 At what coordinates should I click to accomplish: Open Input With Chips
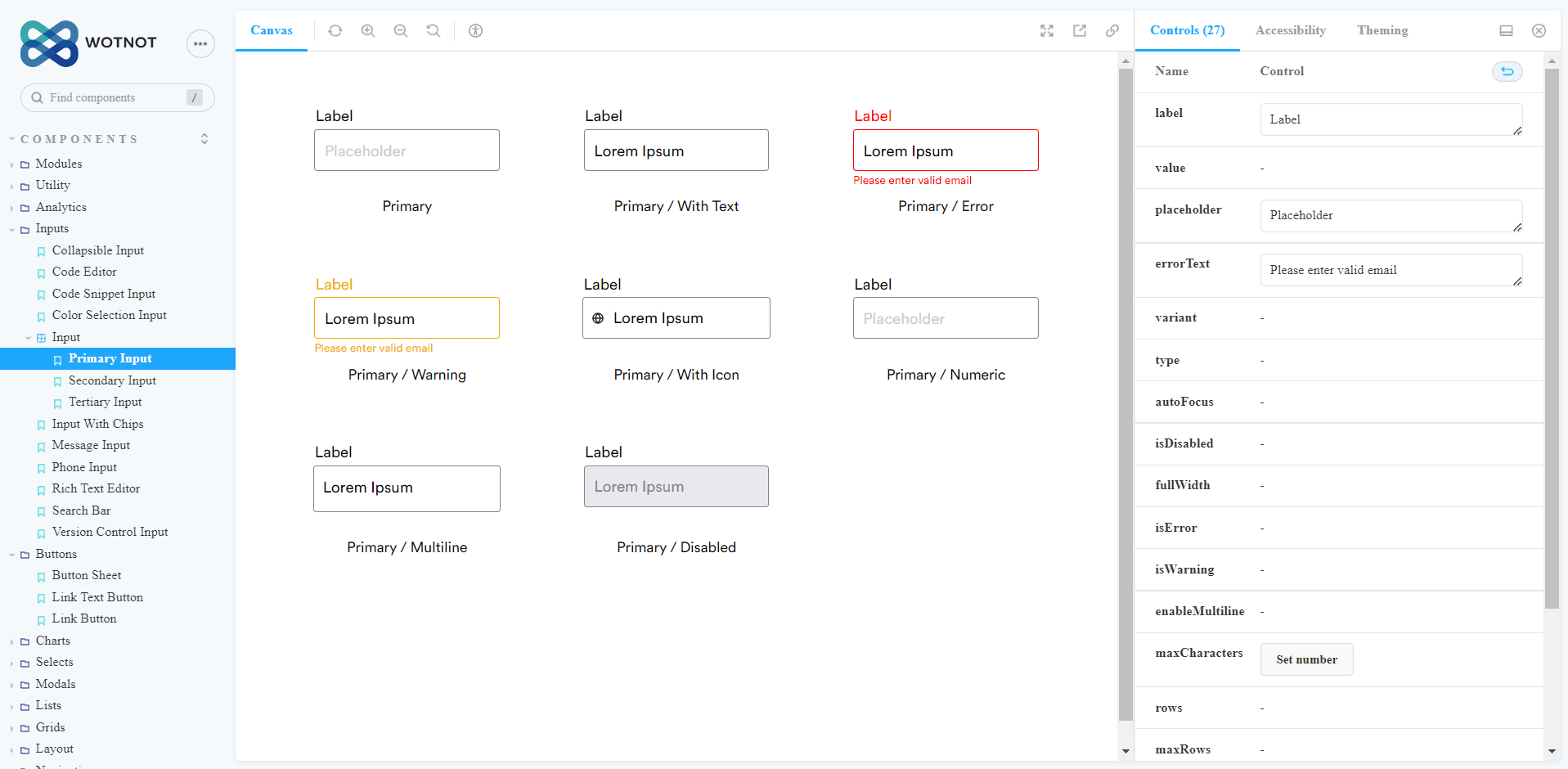97,424
